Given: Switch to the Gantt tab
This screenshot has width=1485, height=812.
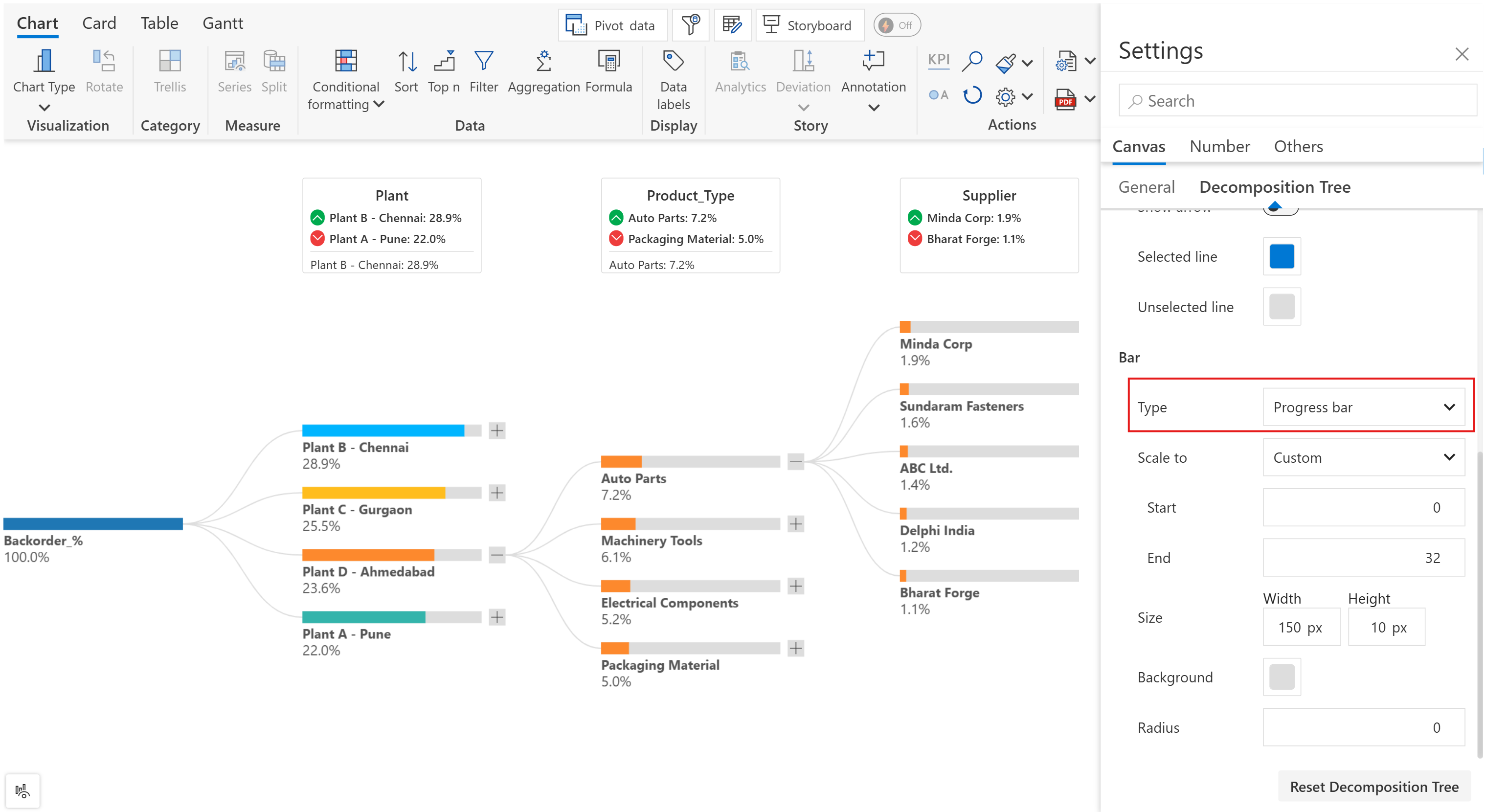Looking at the screenshot, I should [x=223, y=23].
